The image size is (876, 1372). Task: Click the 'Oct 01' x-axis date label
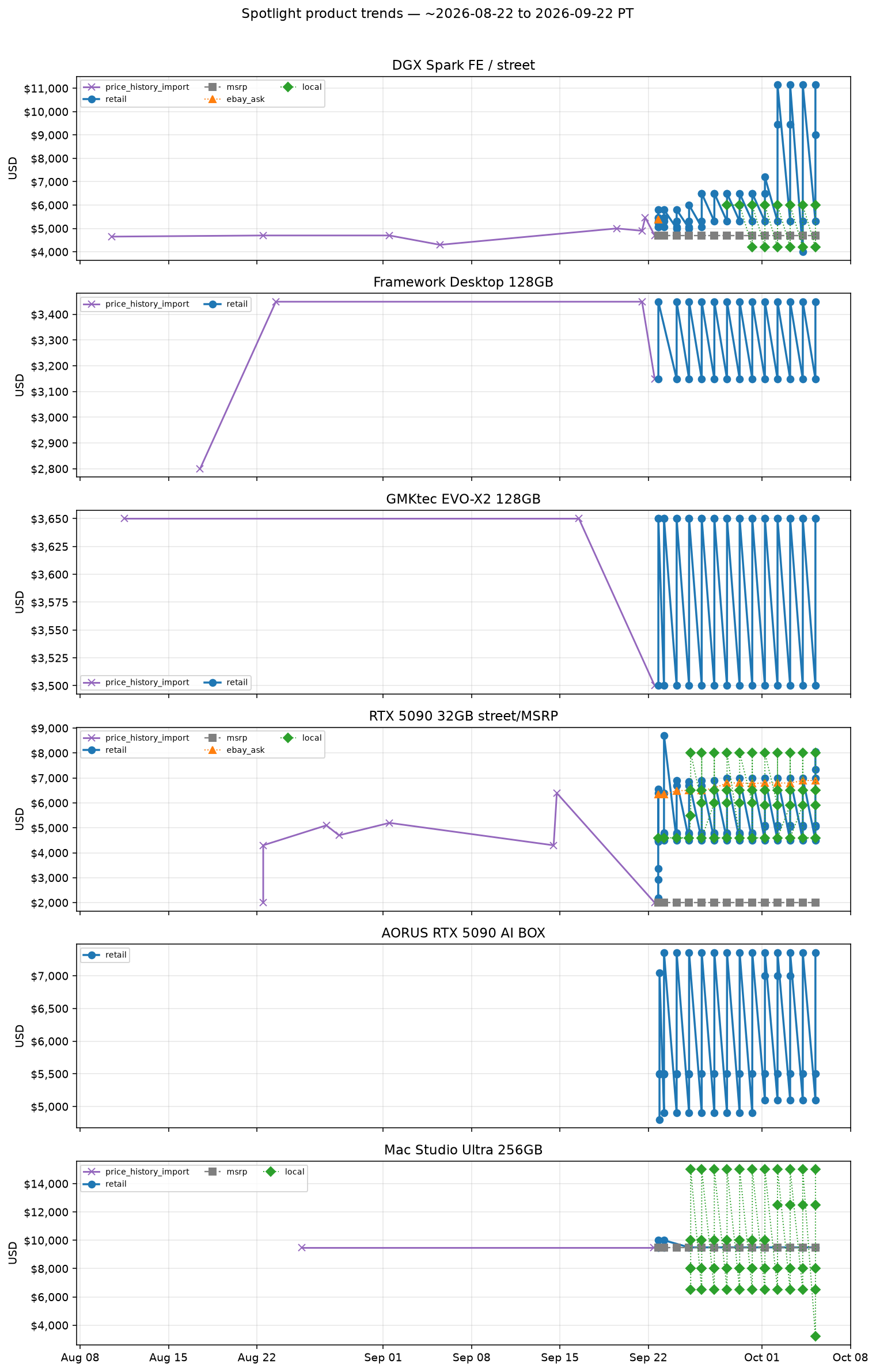pos(762,1358)
